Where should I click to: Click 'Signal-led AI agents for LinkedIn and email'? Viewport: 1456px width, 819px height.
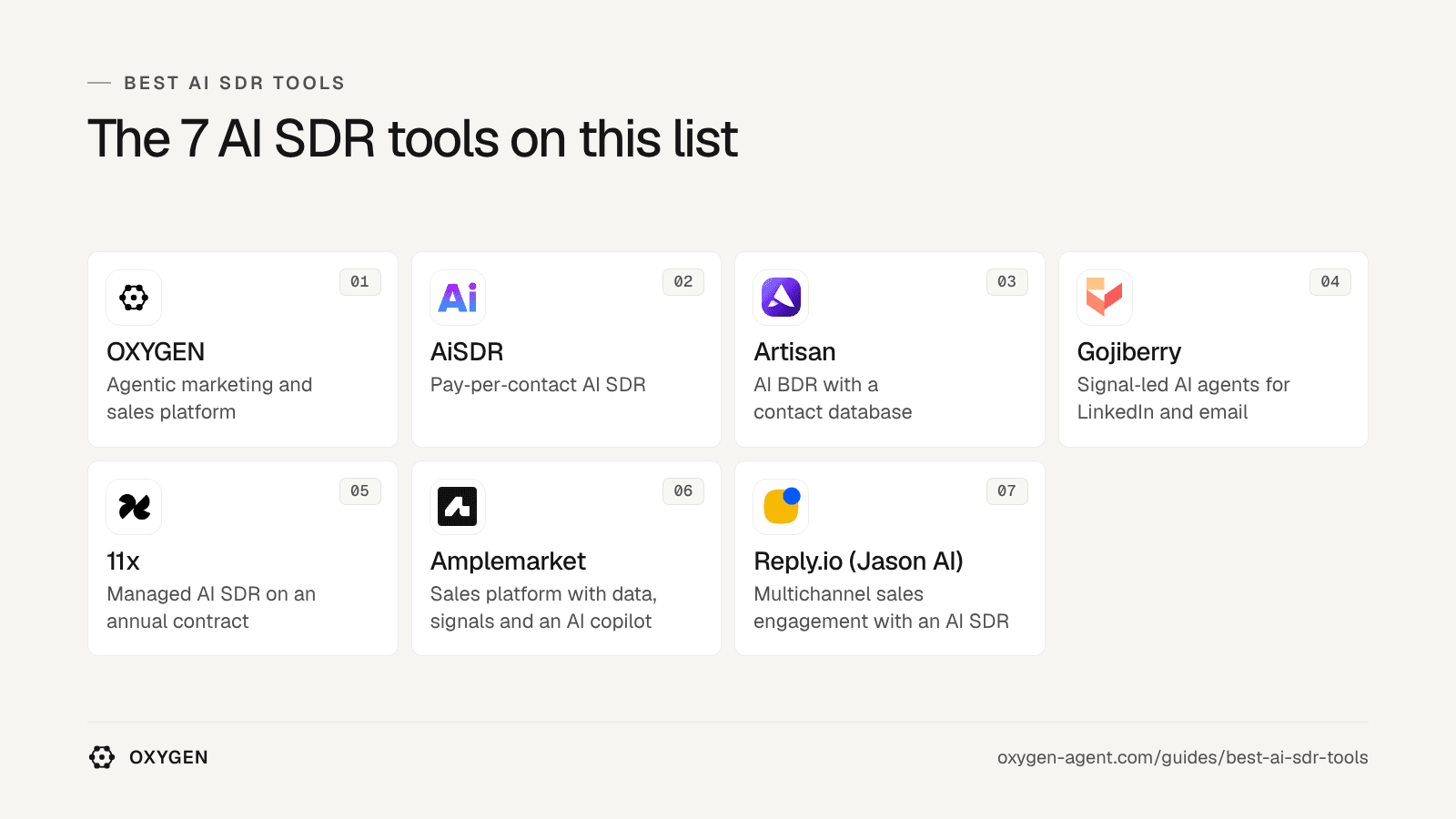[1183, 399]
